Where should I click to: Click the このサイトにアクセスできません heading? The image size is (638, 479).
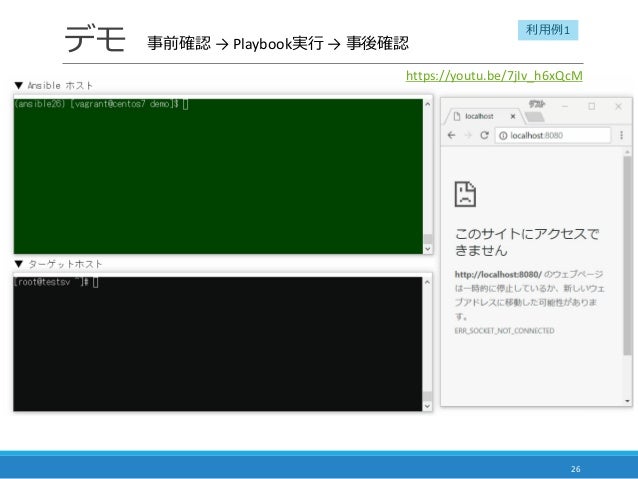tap(527, 242)
